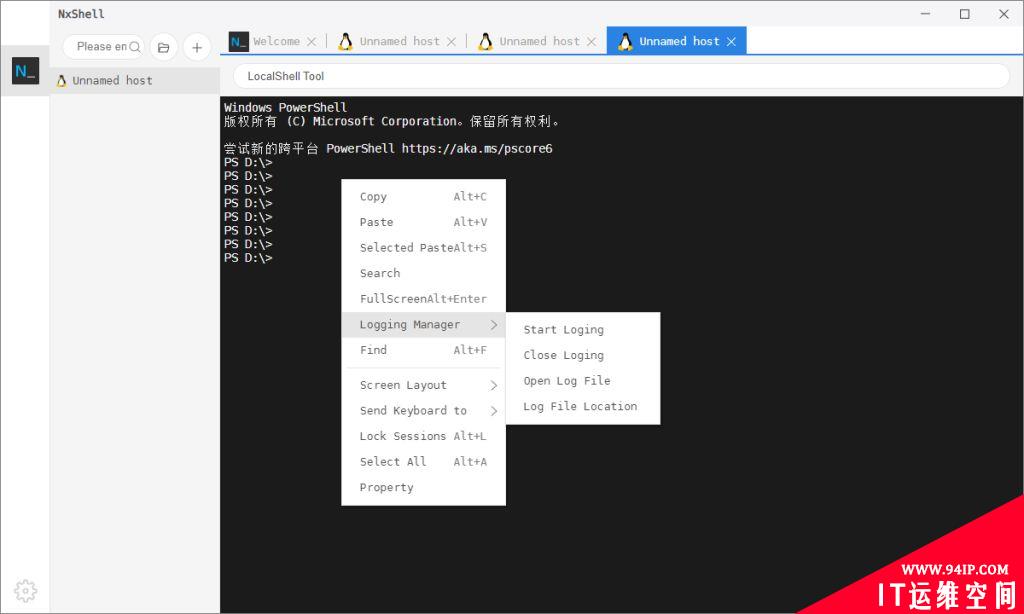Image resolution: width=1024 pixels, height=614 pixels.
Task: Choose Lock Sessions from the context menu
Action: (423, 436)
